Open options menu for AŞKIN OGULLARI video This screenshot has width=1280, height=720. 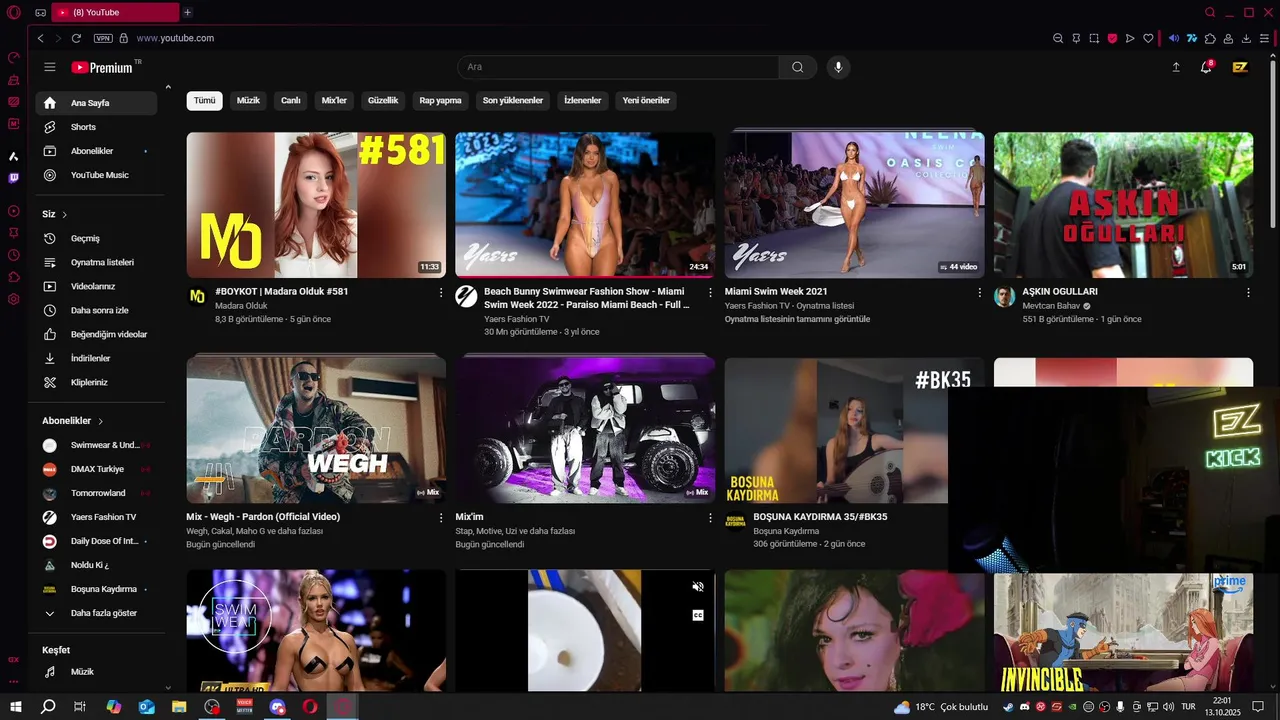[x=1248, y=293]
